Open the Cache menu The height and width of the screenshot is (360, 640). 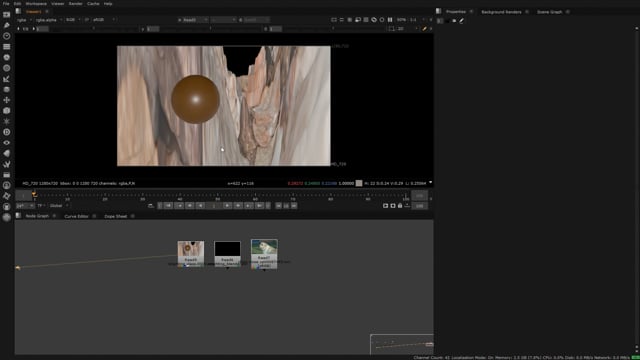93,3
